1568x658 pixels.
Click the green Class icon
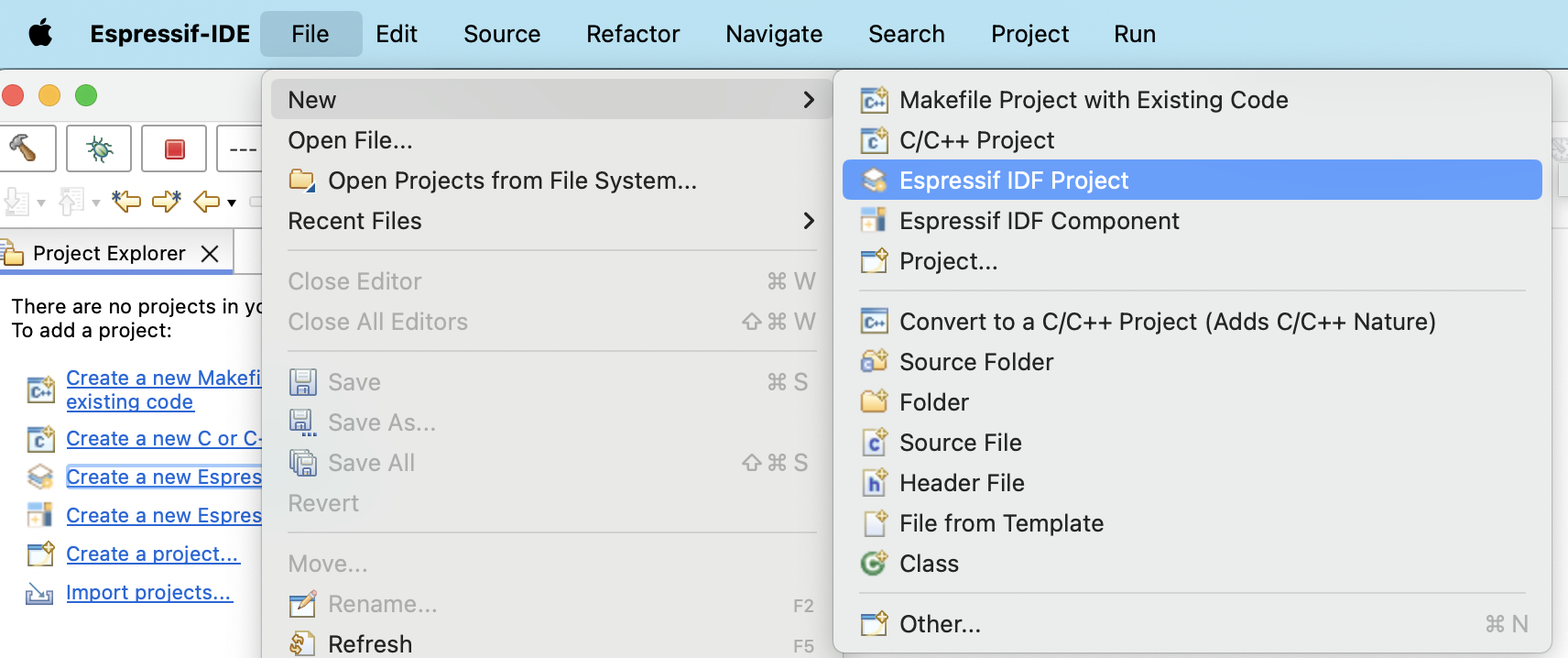coord(874,564)
